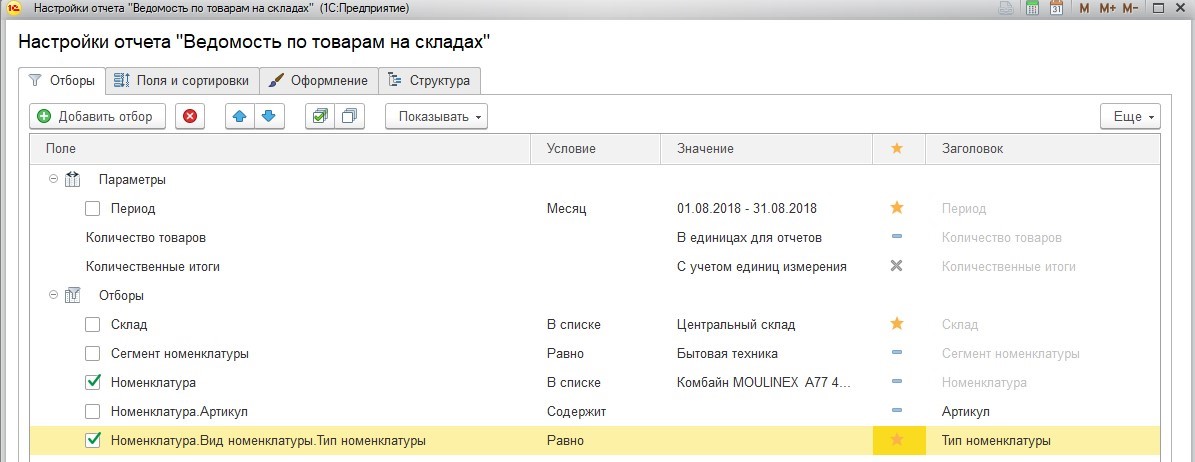Uncheck the Номенклатура filter checkbox
This screenshot has height=462, width=1195.
[x=92, y=382]
